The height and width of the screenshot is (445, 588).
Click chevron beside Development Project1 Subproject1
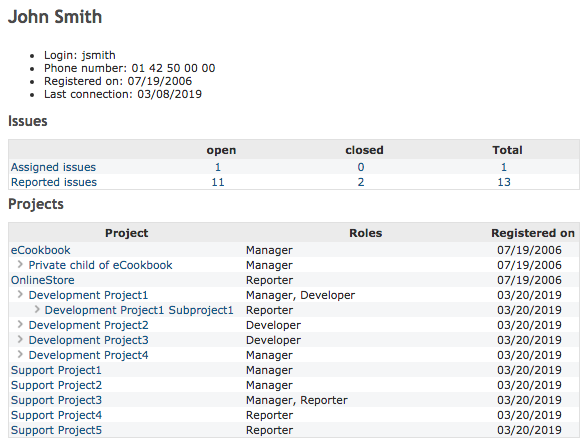[37, 310]
